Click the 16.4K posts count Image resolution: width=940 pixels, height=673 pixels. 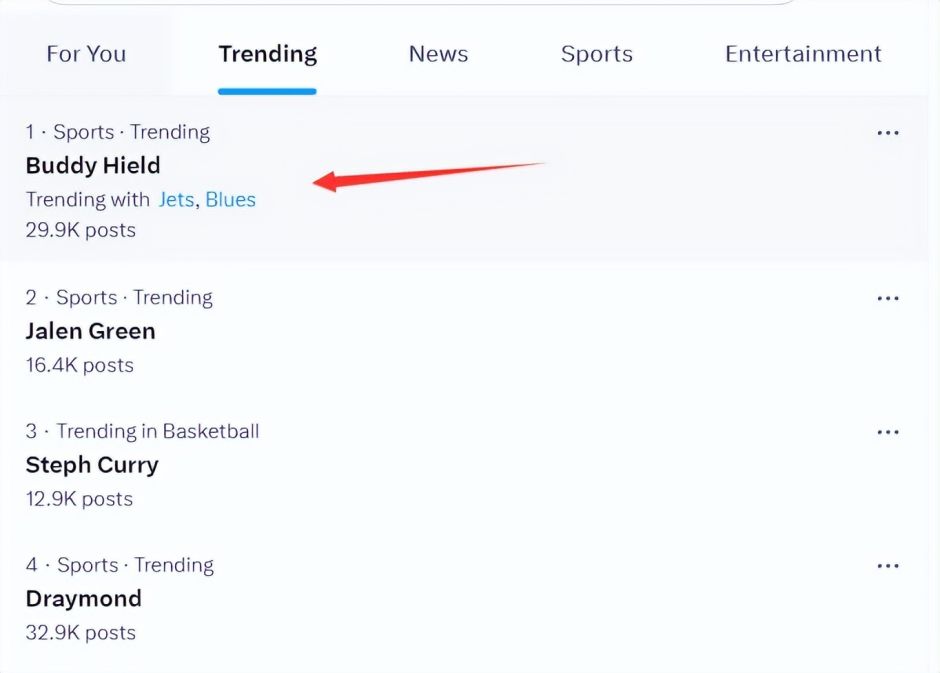point(80,365)
